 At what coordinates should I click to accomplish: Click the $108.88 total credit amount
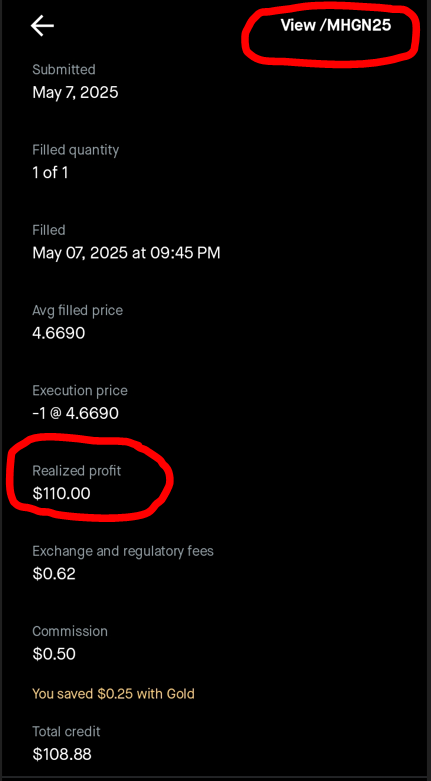[62, 754]
